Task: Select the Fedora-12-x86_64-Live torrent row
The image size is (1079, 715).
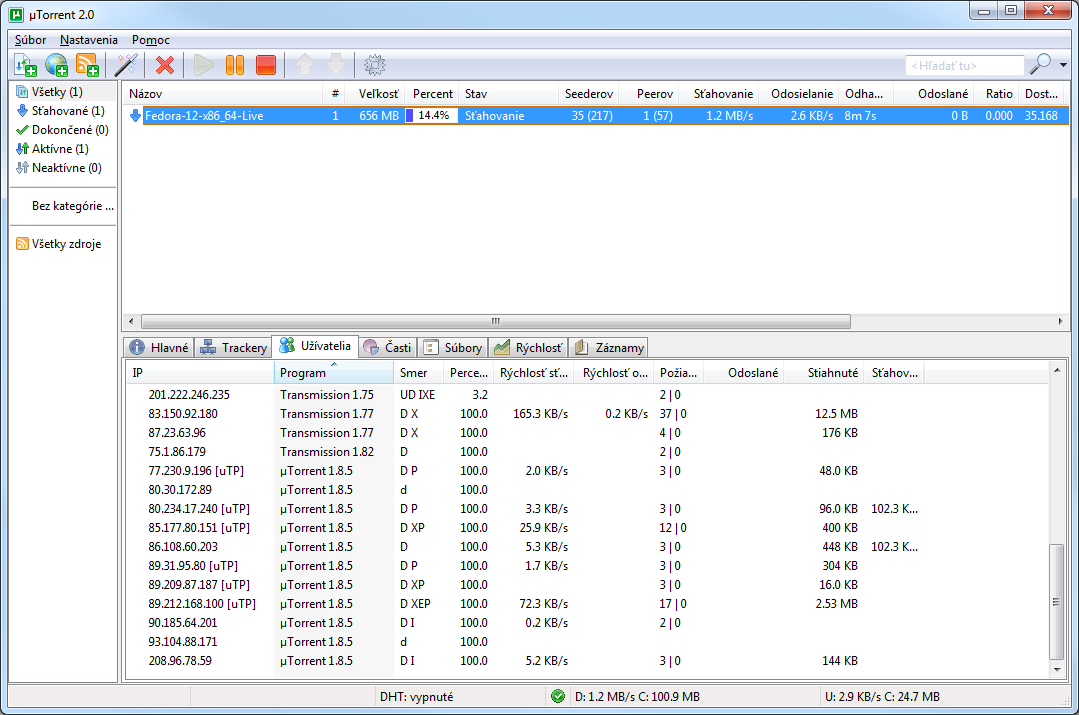Action: point(596,116)
